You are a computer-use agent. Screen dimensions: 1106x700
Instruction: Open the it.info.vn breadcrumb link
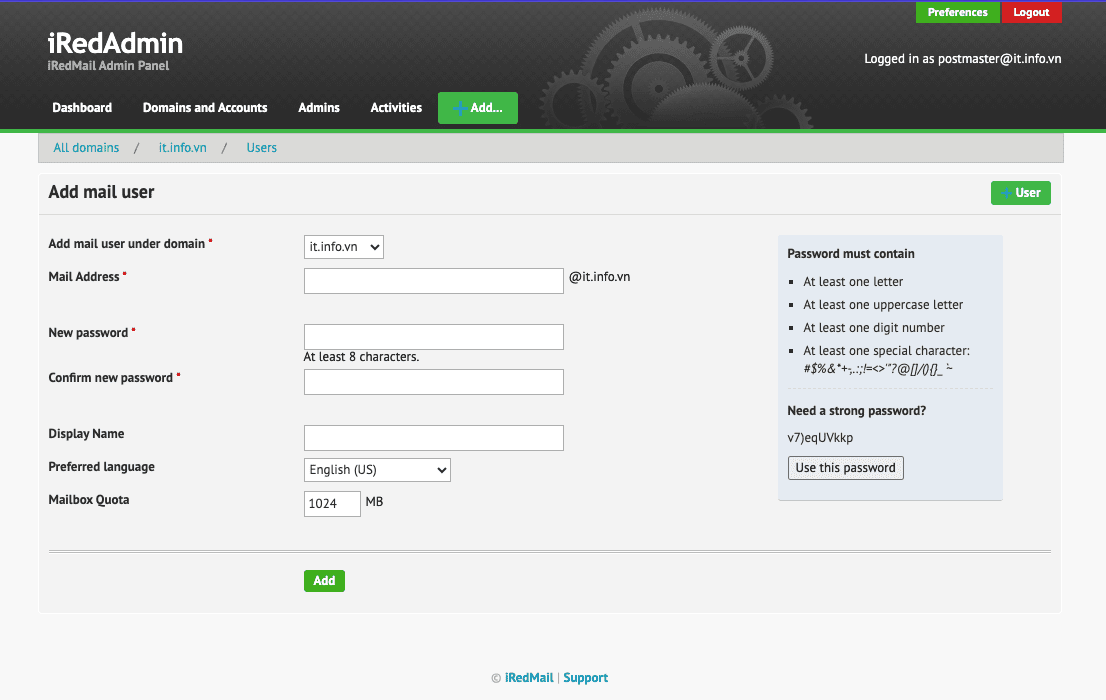point(183,148)
